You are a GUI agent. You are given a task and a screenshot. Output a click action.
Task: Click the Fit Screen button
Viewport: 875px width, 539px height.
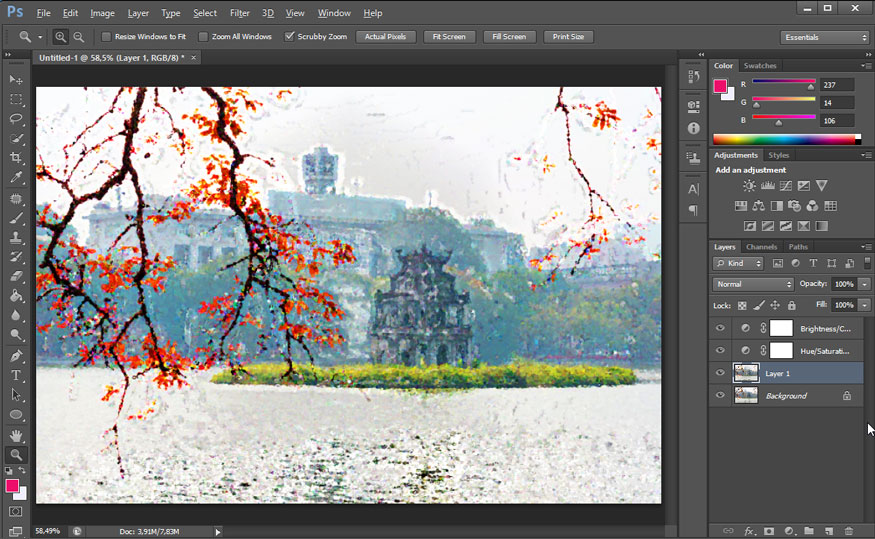click(x=447, y=37)
